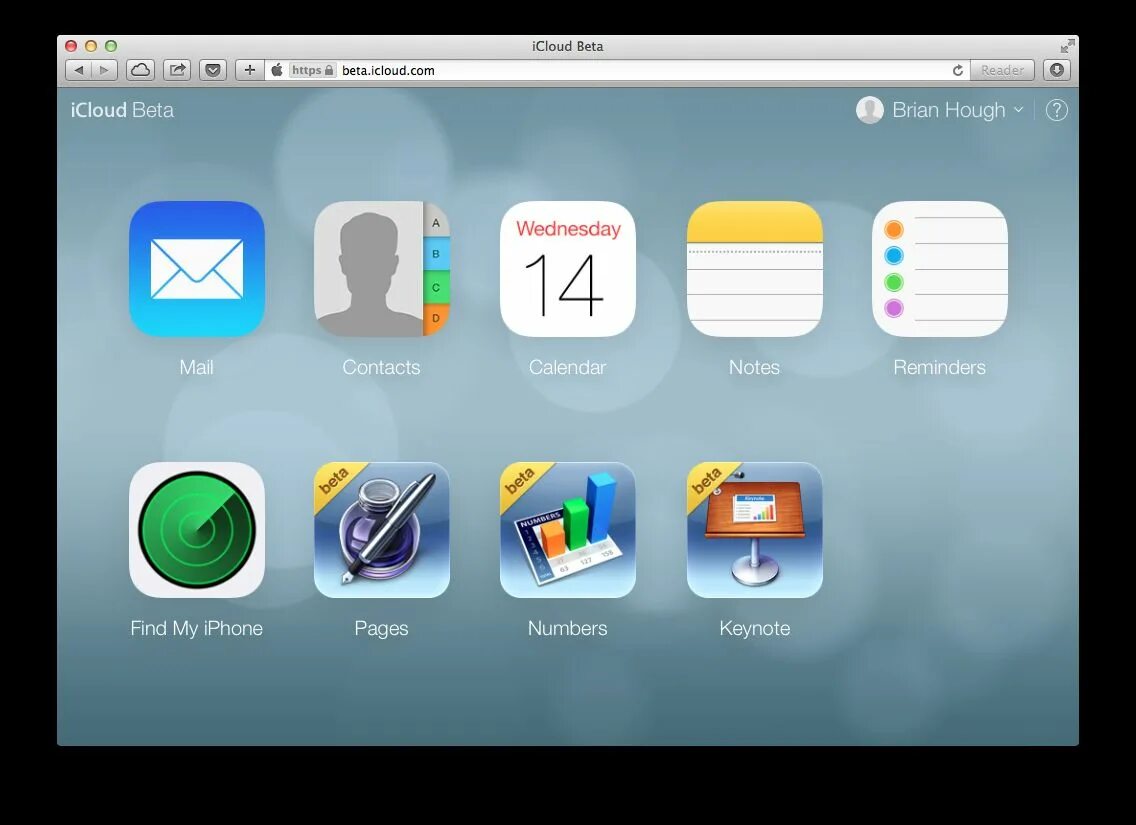Screen dimensions: 1136x825
Task: Click the Calendar label
Action: (567, 367)
